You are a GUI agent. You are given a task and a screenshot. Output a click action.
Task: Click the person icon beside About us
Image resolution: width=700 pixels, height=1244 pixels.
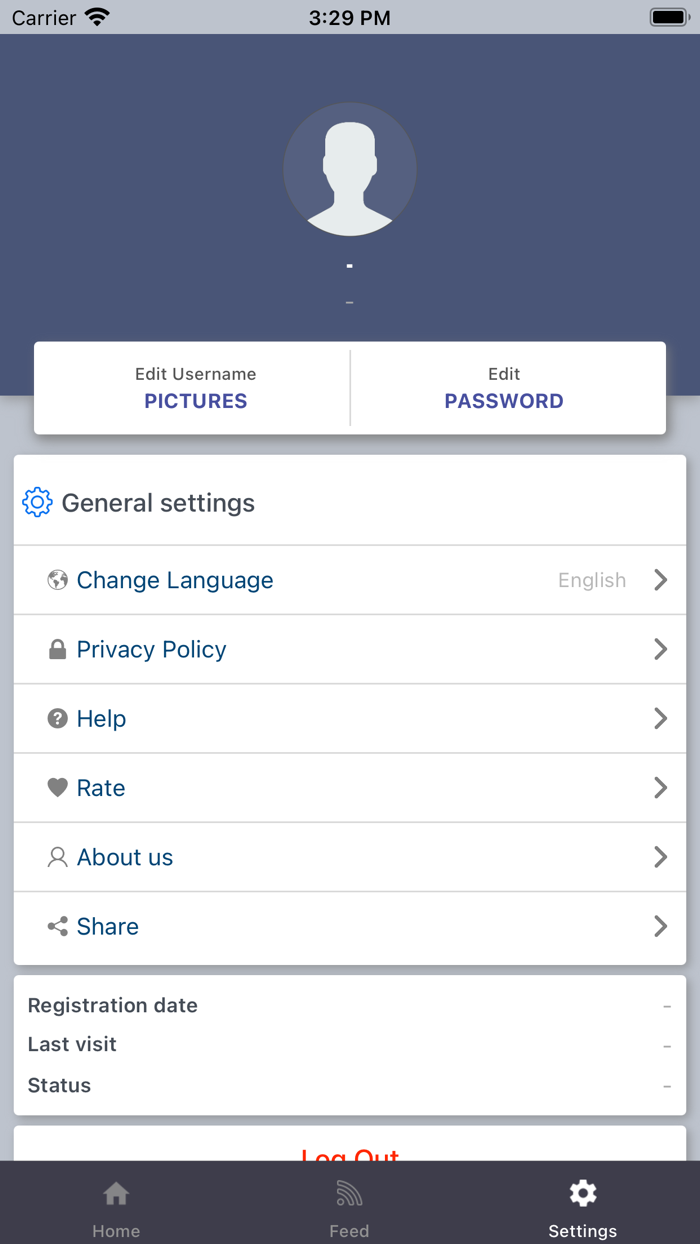pos(58,857)
